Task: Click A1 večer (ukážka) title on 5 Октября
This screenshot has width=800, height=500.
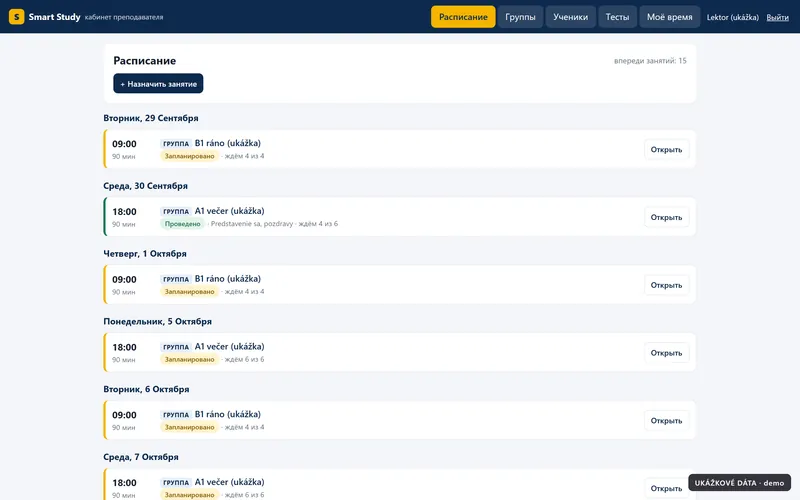Action: [229, 346]
